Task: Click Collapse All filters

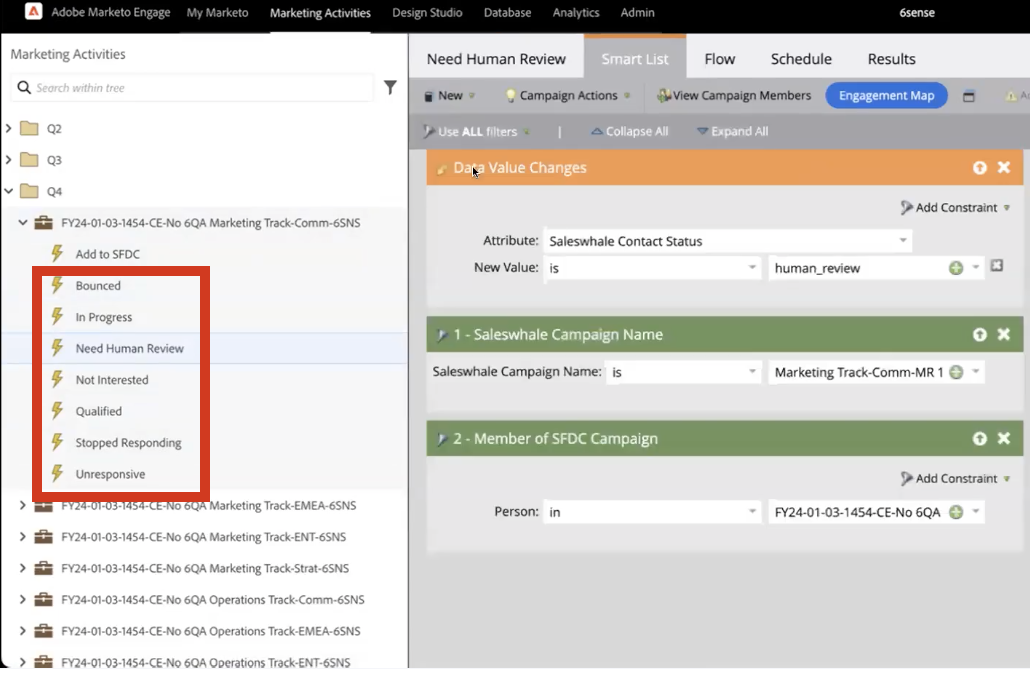Action: tap(629, 131)
